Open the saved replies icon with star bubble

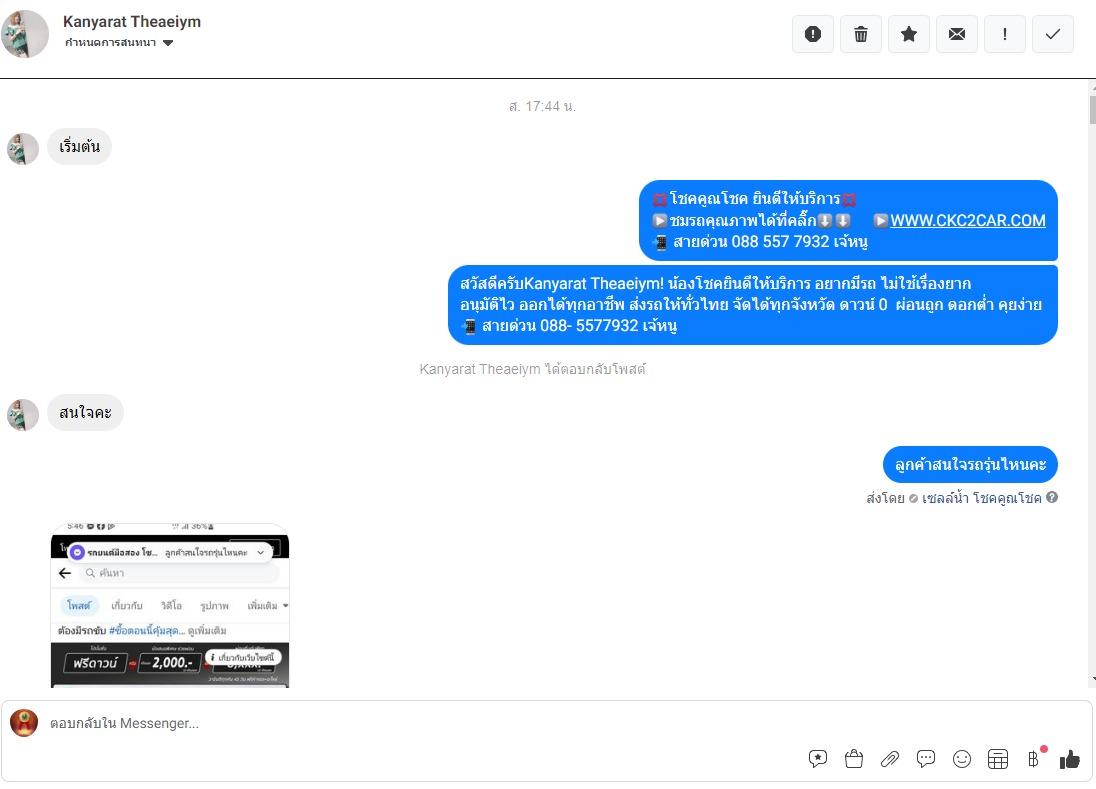coord(817,759)
